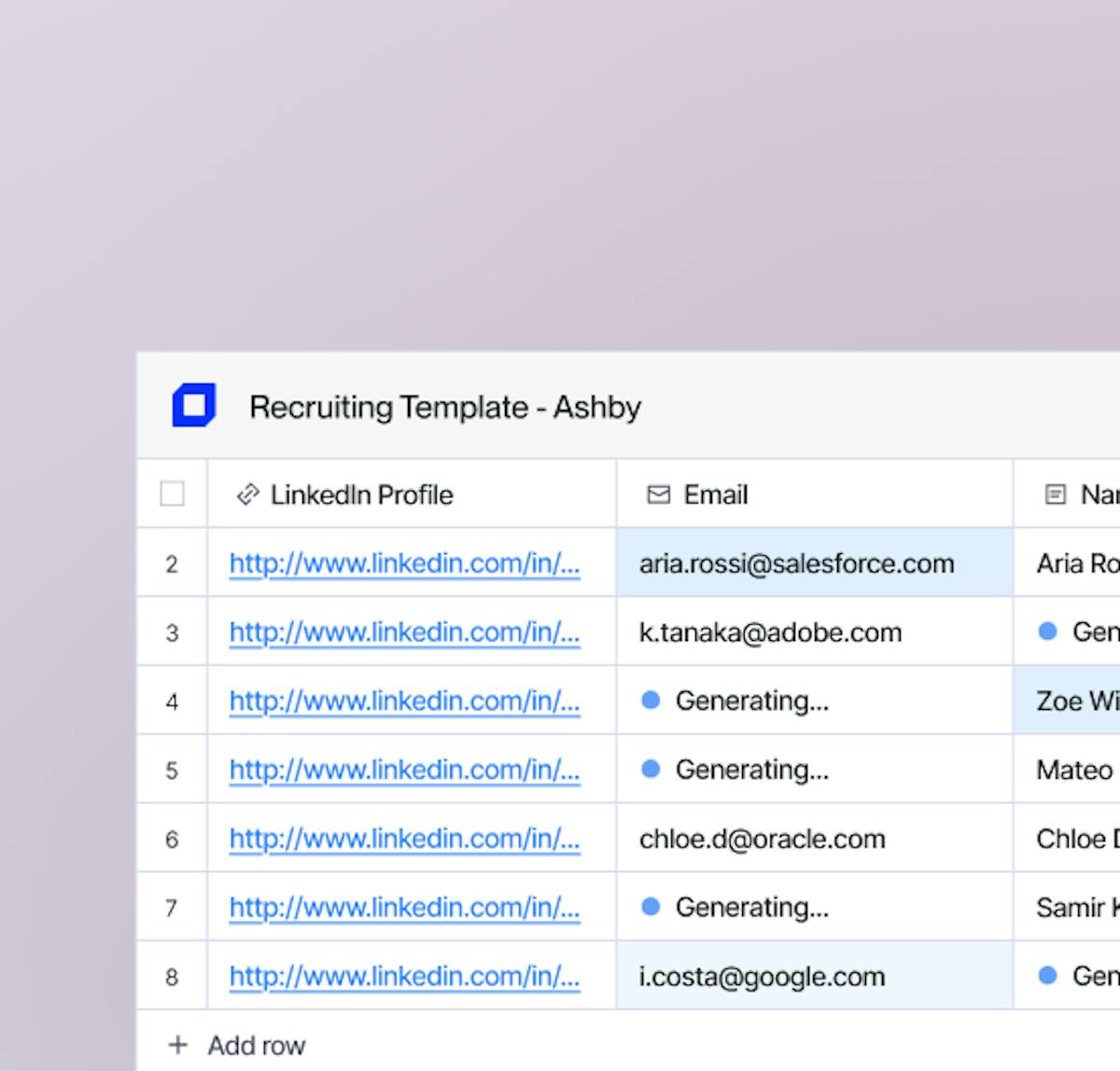This screenshot has width=1120, height=1071.
Task: Click the Zoe name cell in row 4
Action: (x=1068, y=701)
